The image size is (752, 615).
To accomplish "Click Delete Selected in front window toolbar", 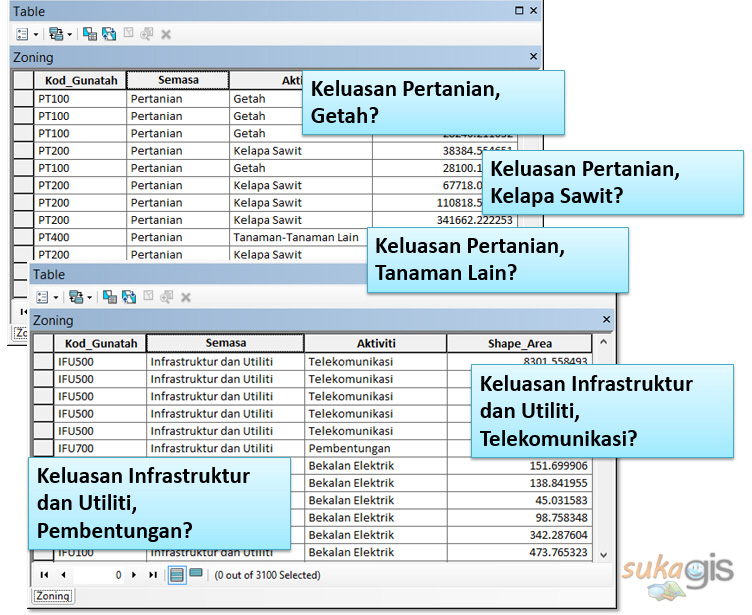I will (186, 298).
